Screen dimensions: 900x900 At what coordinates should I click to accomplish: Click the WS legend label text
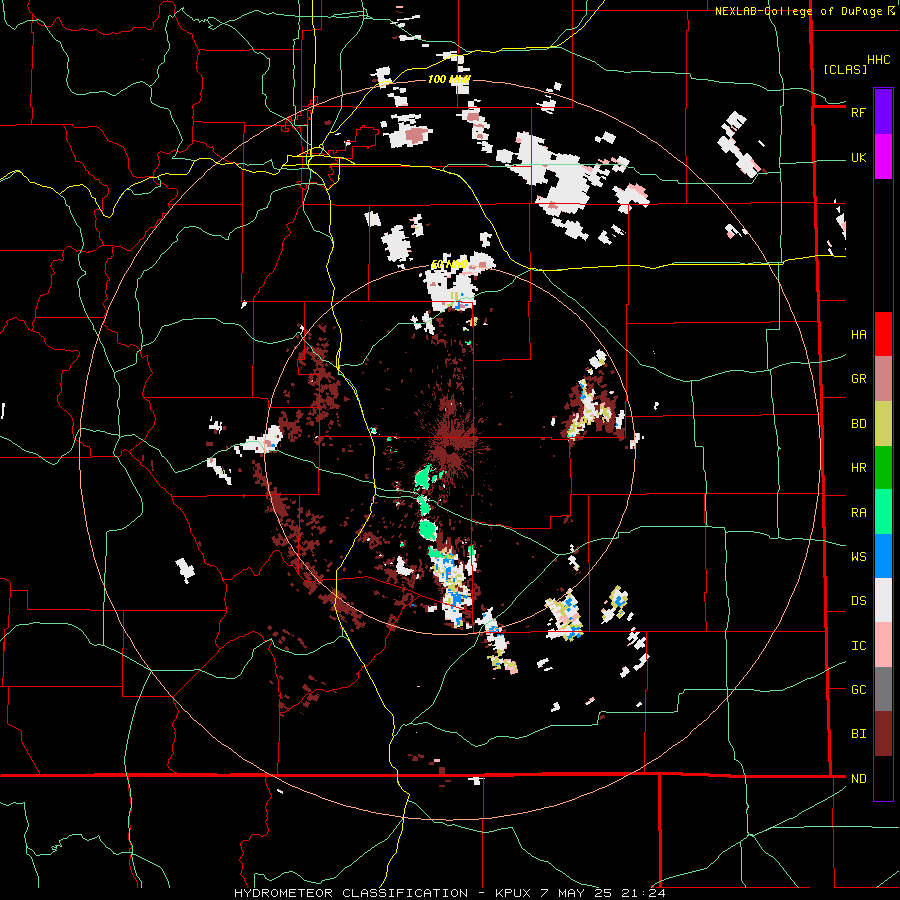click(858, 557)
